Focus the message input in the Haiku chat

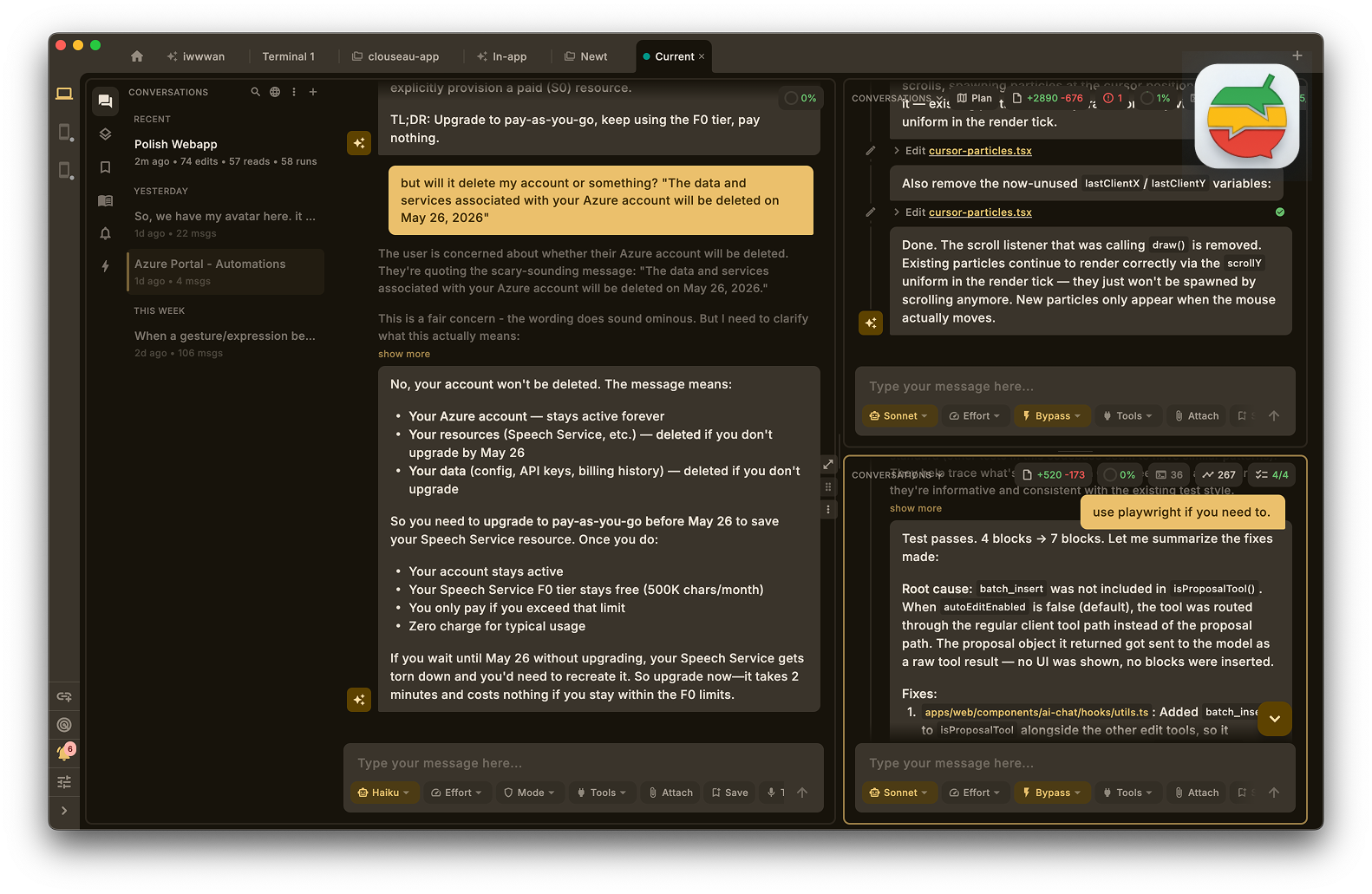click(x=583, y=763)
